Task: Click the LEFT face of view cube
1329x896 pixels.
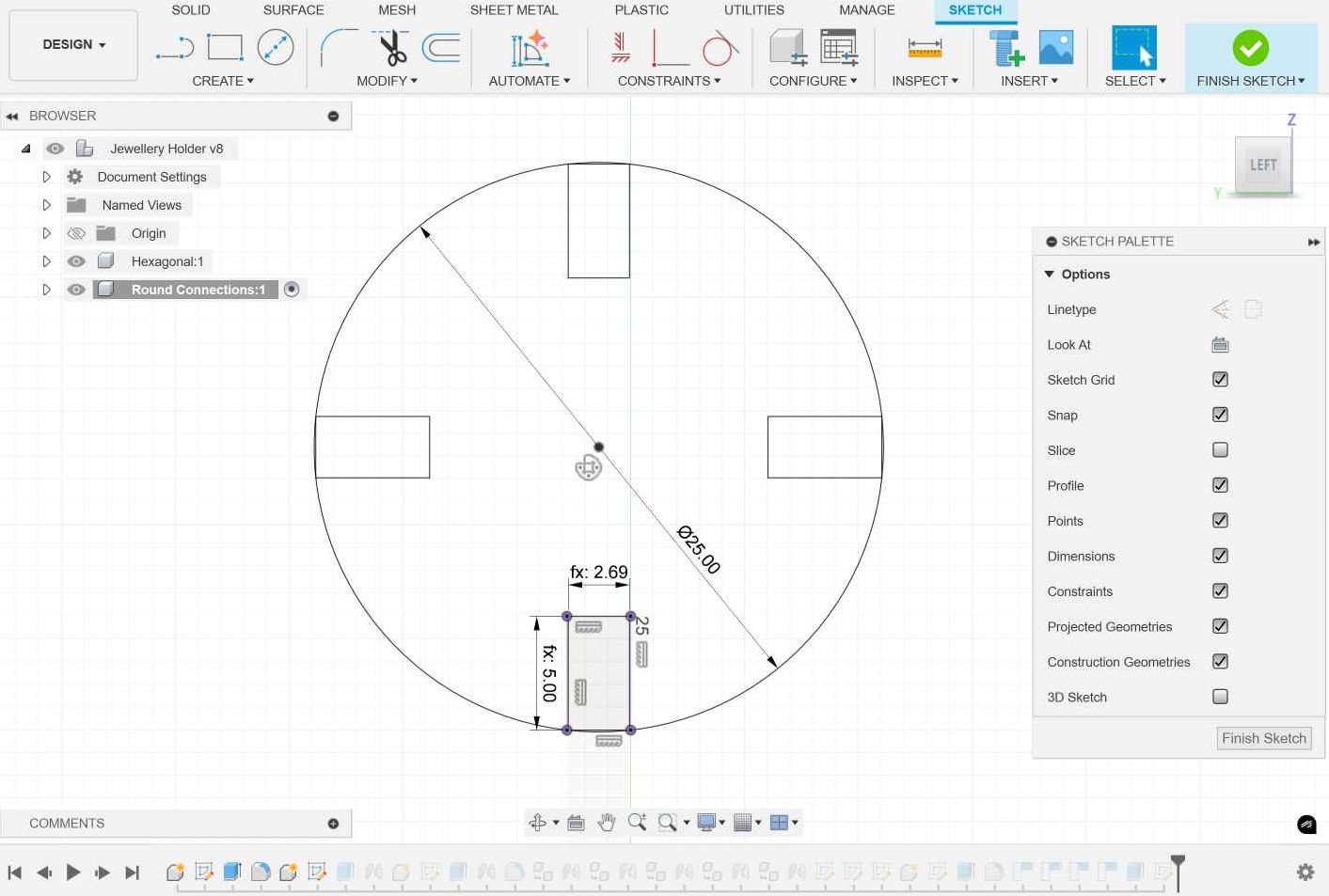Action: coord(1262,165)
